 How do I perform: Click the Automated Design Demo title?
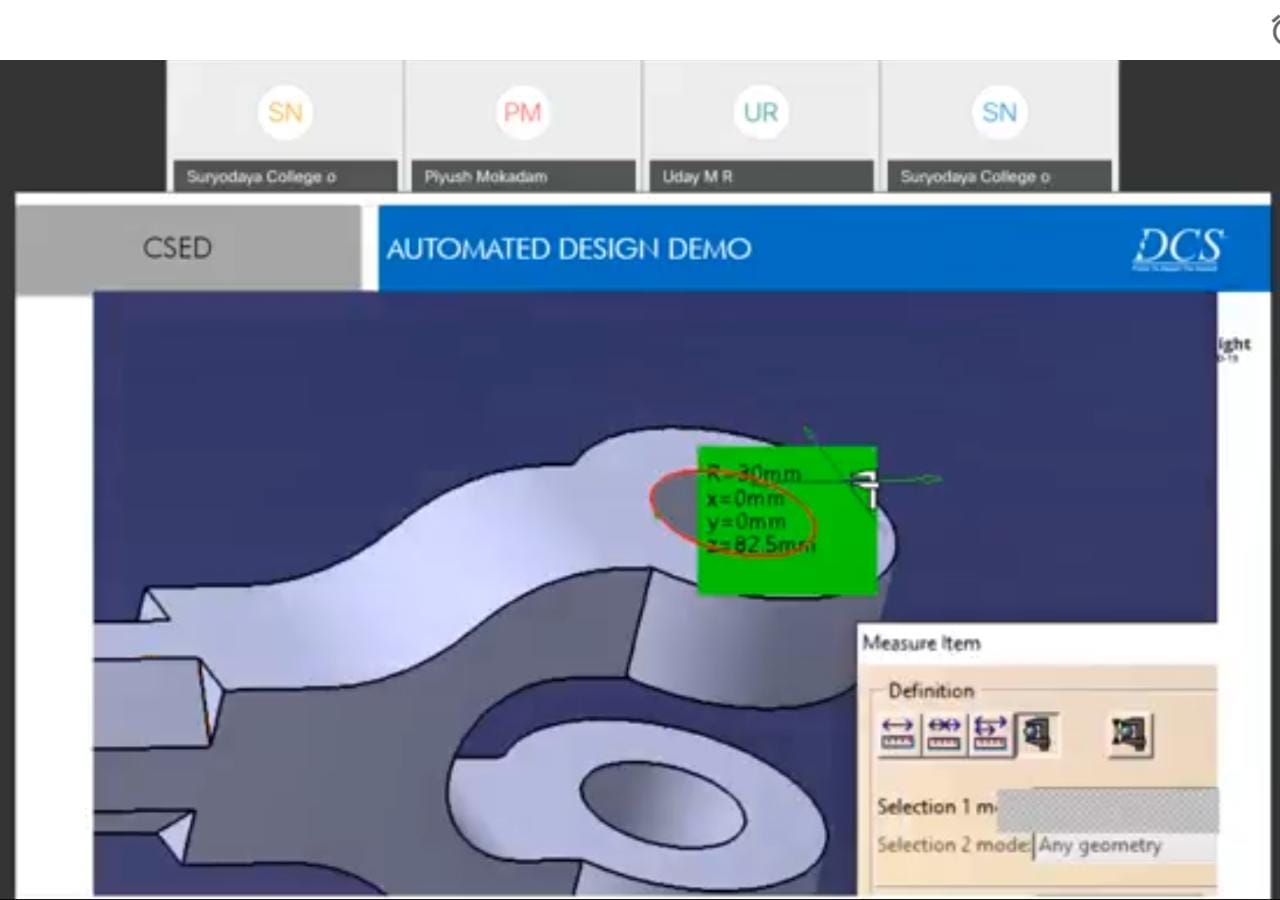[x=568, y=249]
